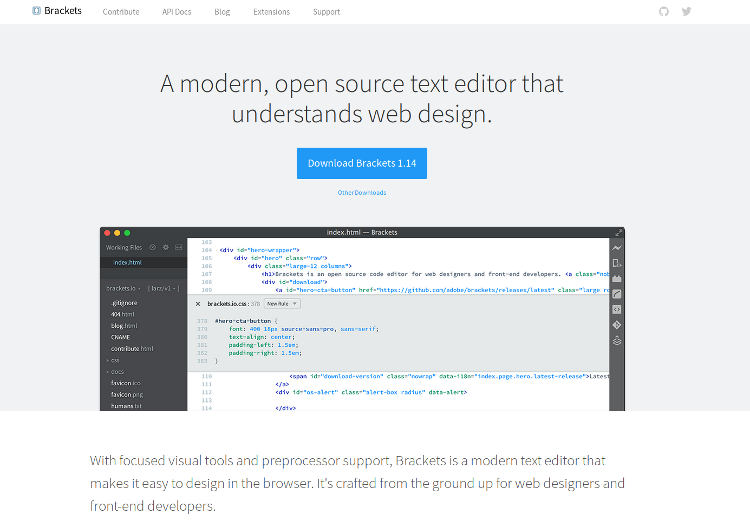This screenshot has height=521, width=750.
Task: Open contribute.html in the file tree
Action: [x=132, y=349]
